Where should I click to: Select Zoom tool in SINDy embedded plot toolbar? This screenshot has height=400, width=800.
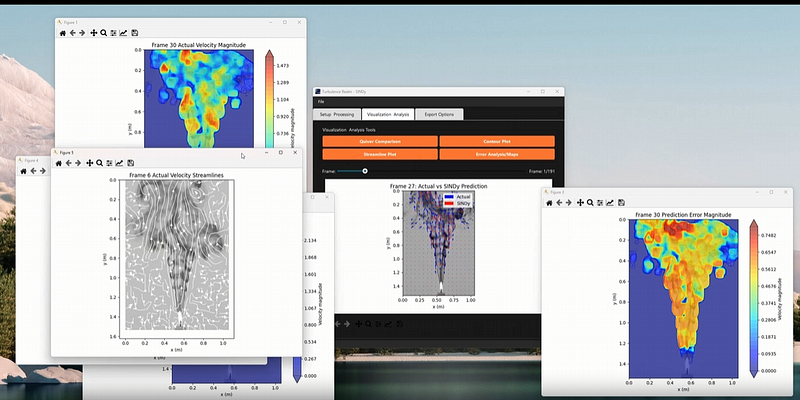pyautogui.click(x=368, y=324)
